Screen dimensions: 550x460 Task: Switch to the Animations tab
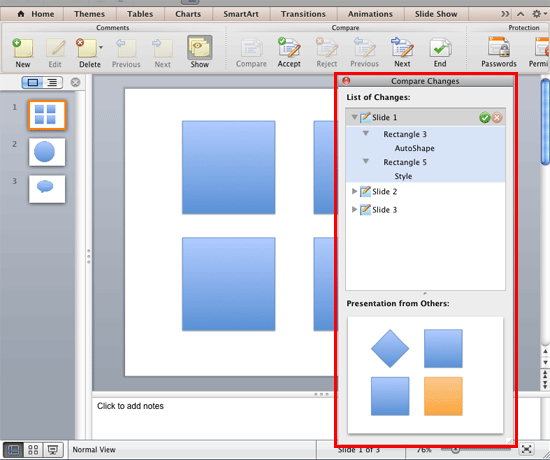click(x=370, y=14)
